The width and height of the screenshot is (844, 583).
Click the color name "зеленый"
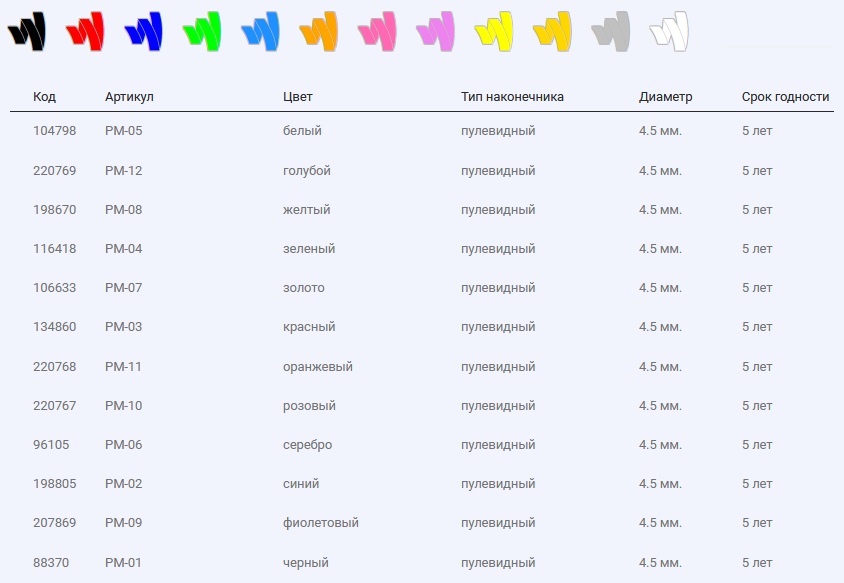click(x=309, y=249)
